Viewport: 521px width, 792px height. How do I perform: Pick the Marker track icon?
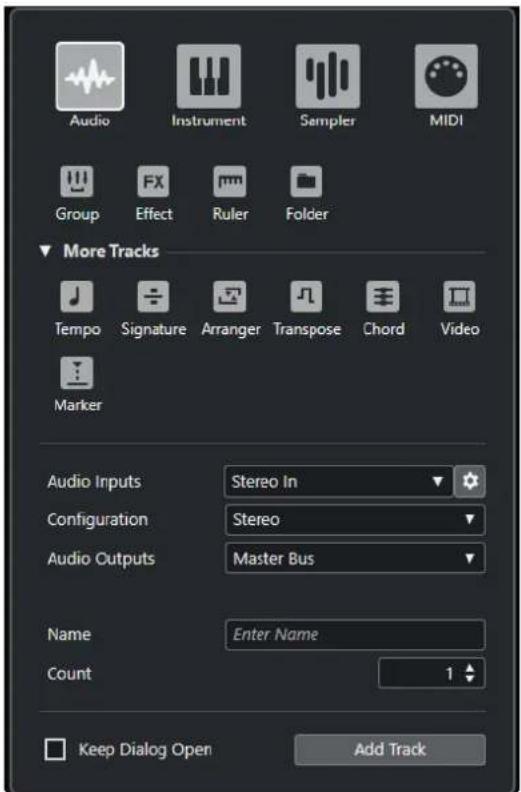(77, 373)
